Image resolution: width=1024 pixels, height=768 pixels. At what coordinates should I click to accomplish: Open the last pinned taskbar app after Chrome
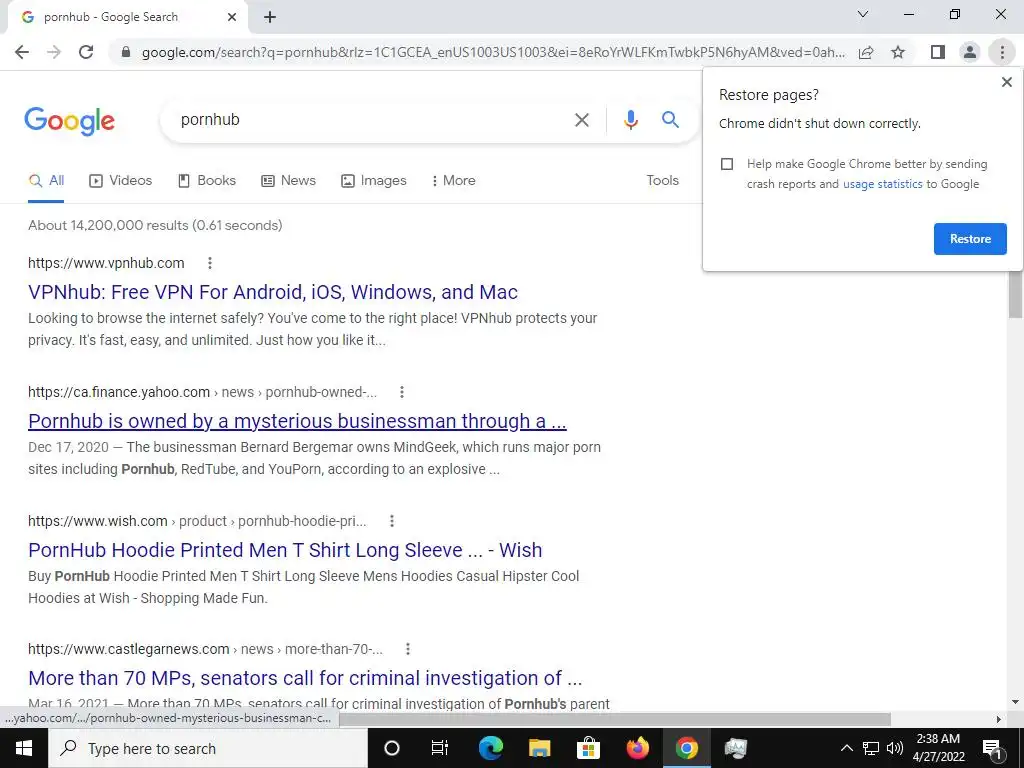pyautogui.click(x=735, y=748)
